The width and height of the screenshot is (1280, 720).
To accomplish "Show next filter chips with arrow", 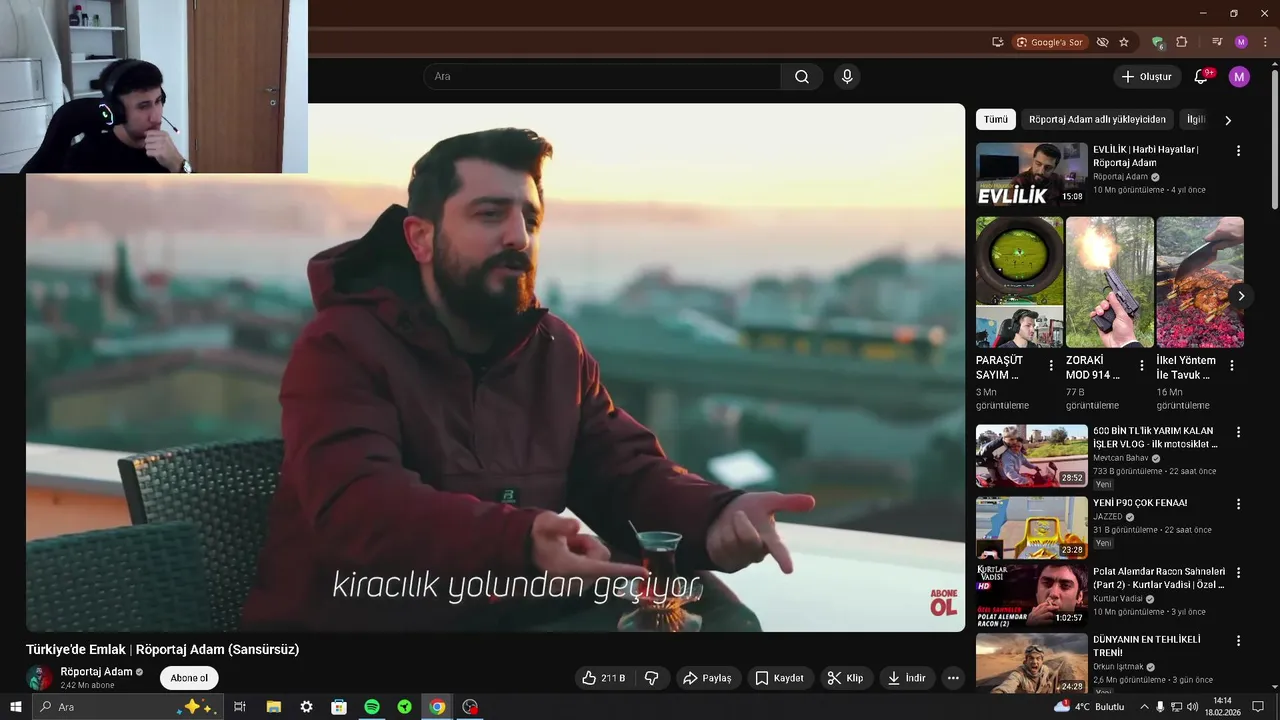I will click(1228, 120).
